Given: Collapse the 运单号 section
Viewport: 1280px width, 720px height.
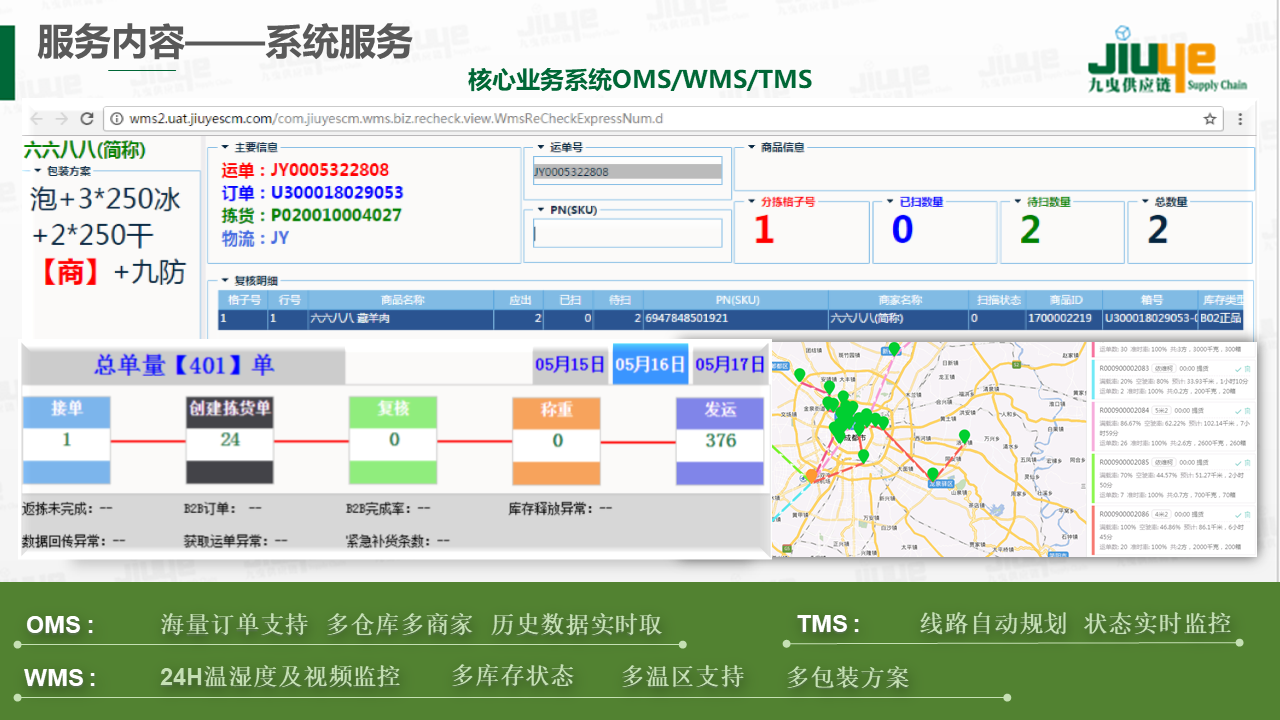Looking at the screenshot, I should point(540,147).
